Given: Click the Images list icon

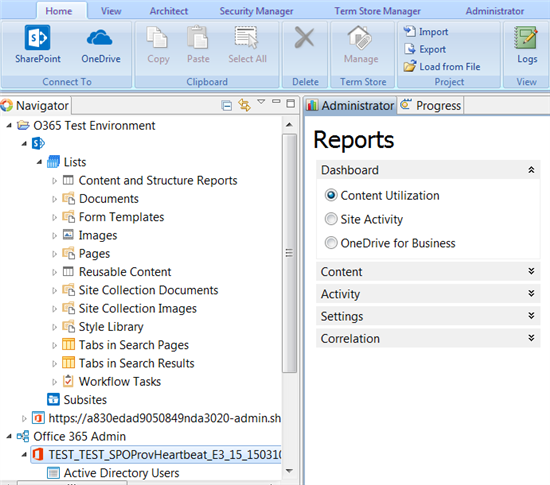Looking at the screenshot, I should point(68,234).
